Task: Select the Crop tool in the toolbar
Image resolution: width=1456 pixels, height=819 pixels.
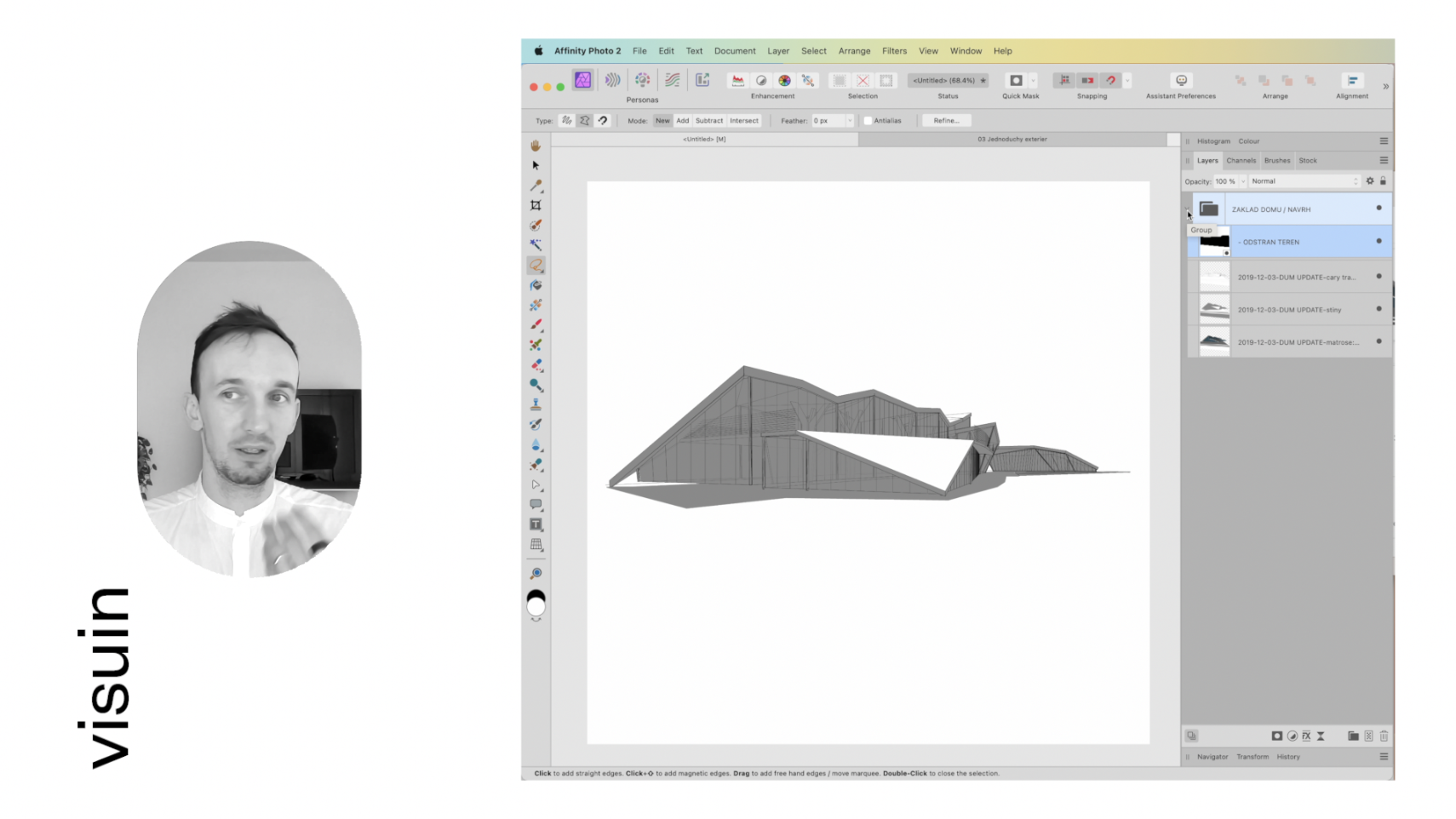Action: [x=536, y=205]
